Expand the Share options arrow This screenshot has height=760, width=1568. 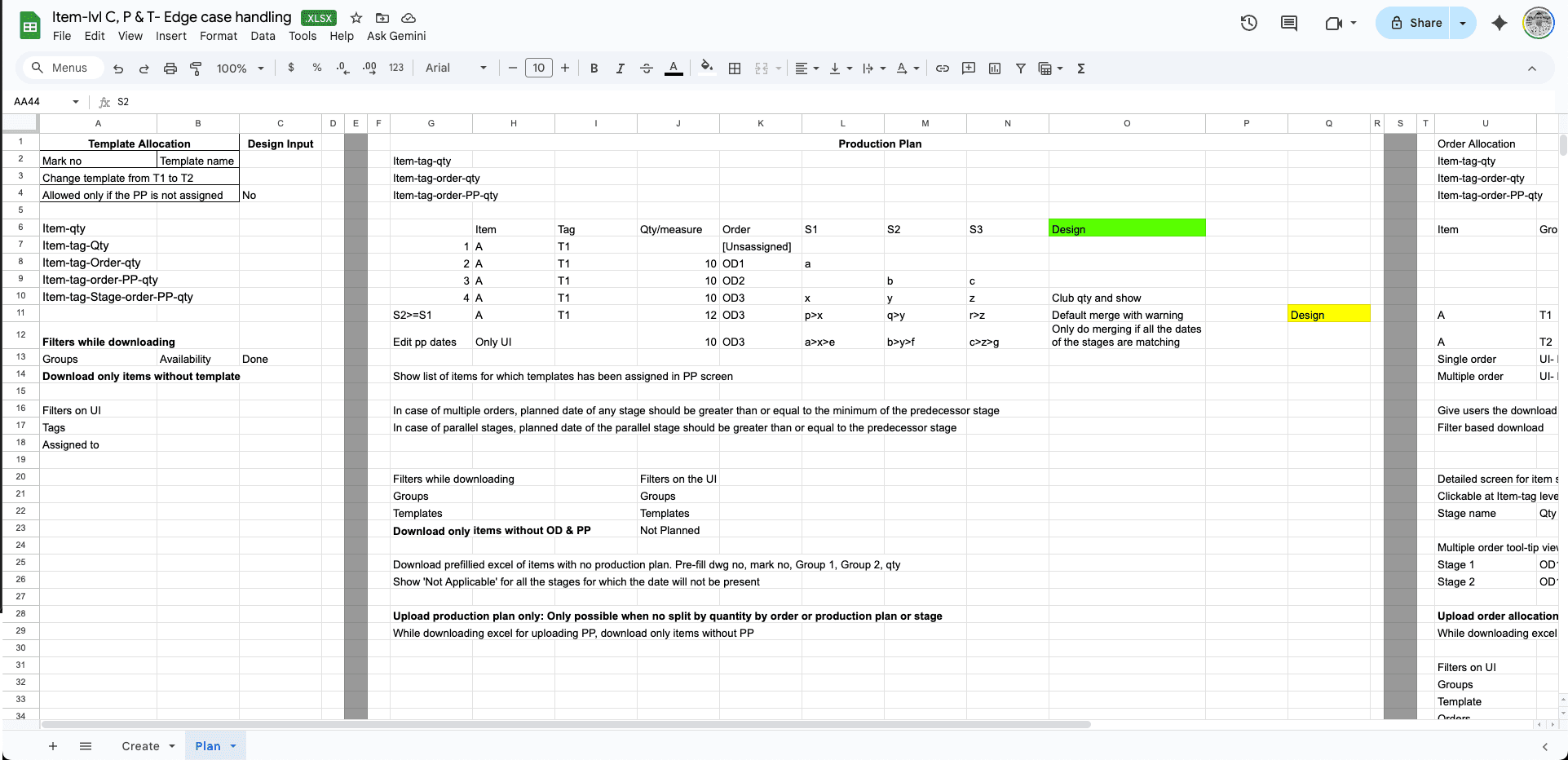click(x=1463, y=23)
